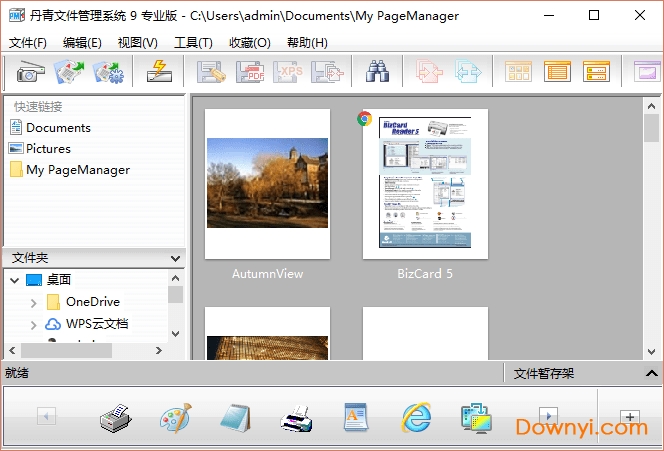Click the lightning scanner icon in toolbar

(x=158, y=72)
